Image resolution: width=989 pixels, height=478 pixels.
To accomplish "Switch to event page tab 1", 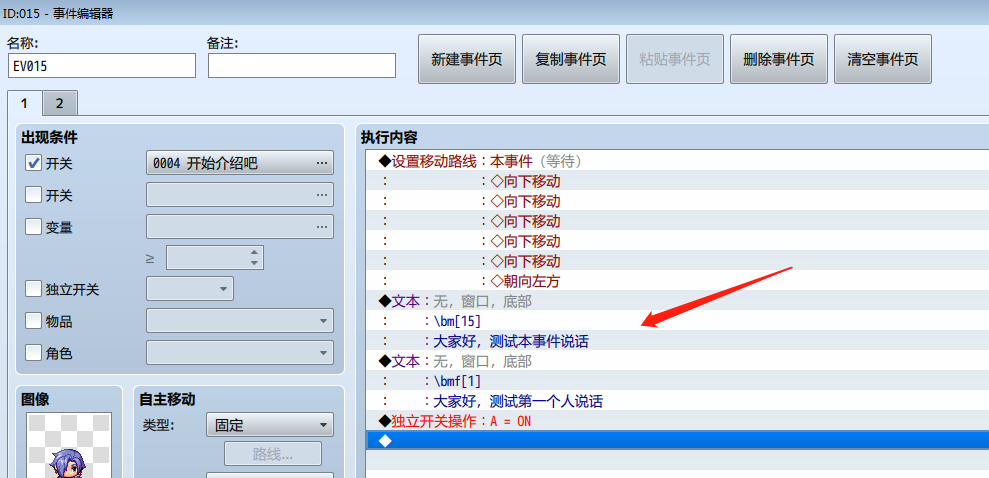I will tap(25, 103).
